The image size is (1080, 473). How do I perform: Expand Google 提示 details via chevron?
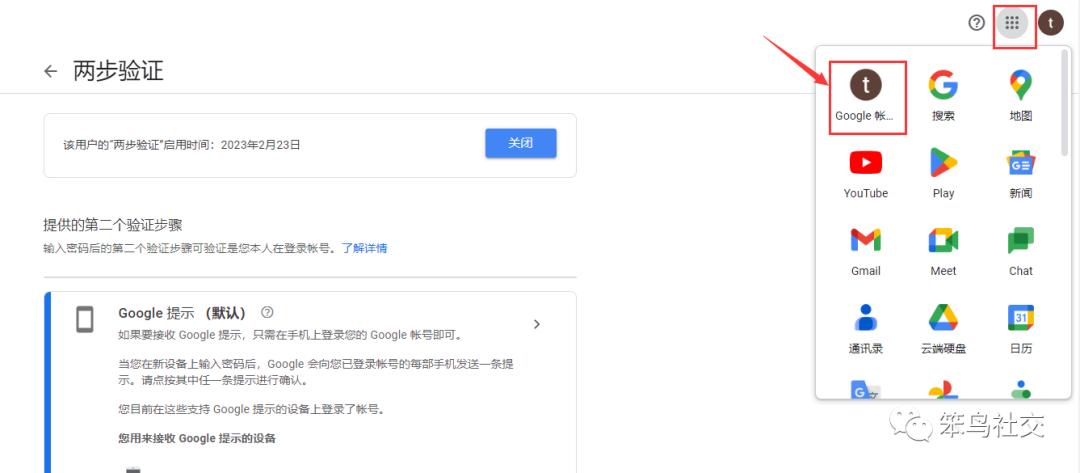(x=537, y=324)
